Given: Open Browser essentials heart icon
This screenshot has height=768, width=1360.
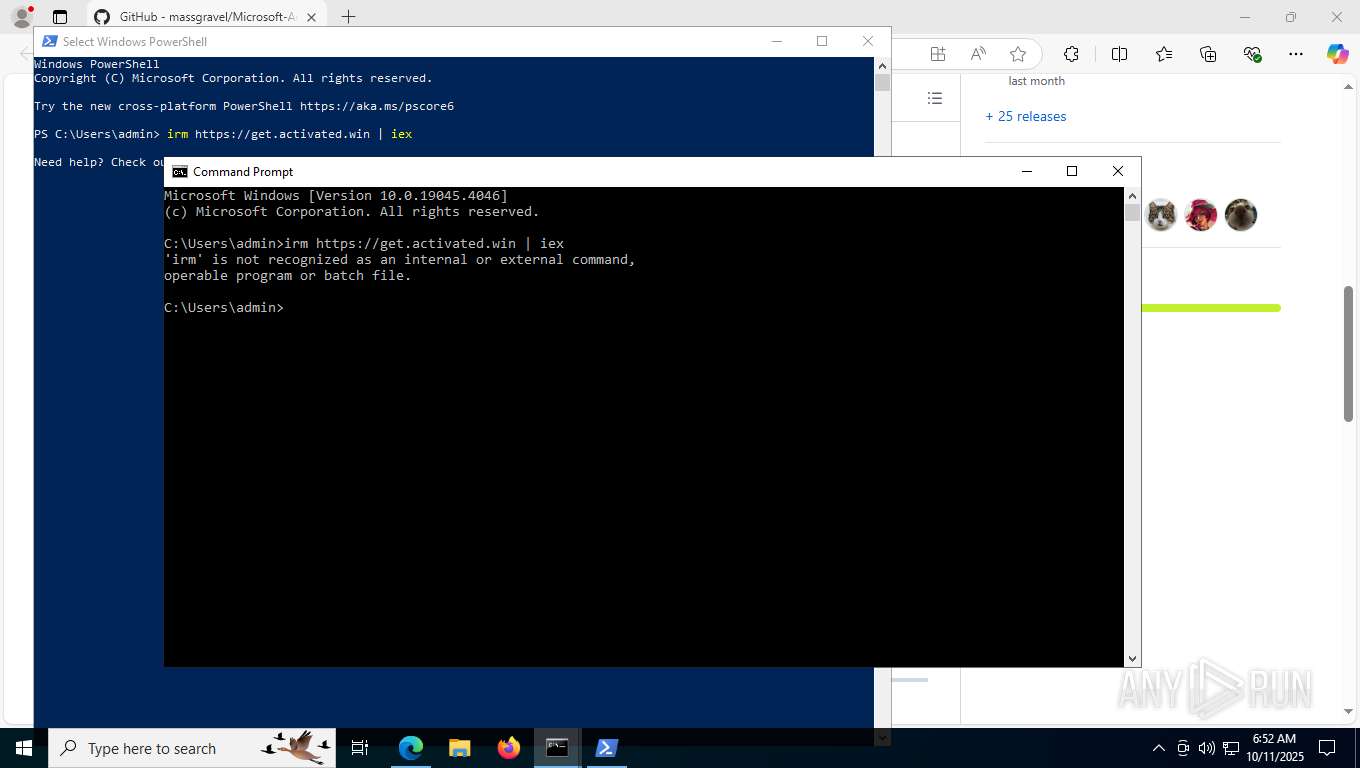Looking at the screenshot, I should pyautogui.click(x=1253, y=54).
